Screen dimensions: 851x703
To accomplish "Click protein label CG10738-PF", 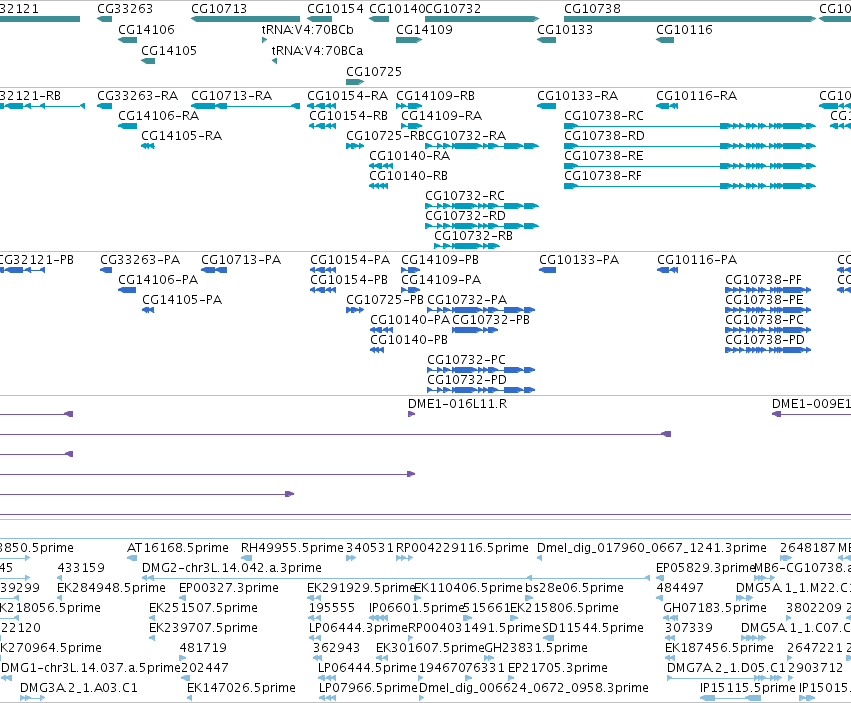I will [x=763, y=280].
